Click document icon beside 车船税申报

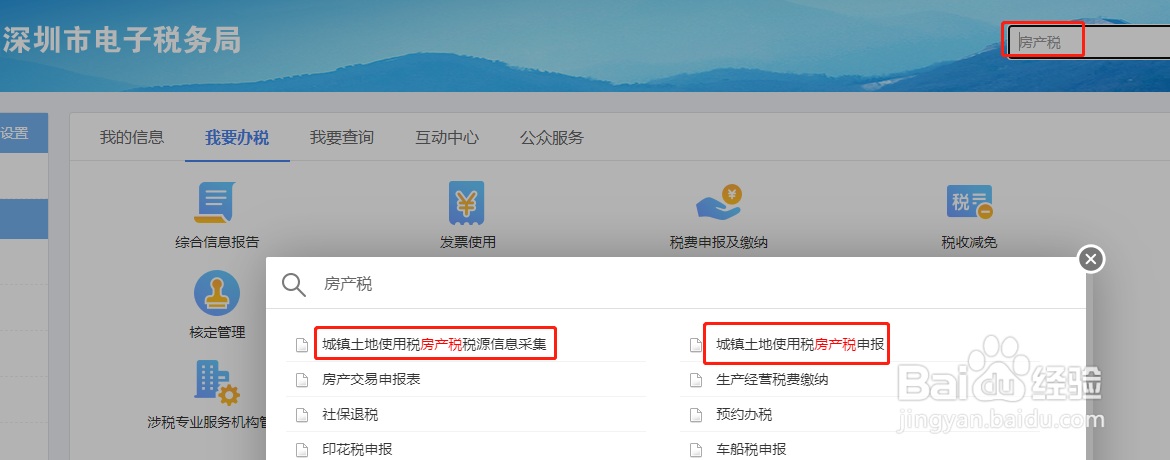tap(695, 450)
